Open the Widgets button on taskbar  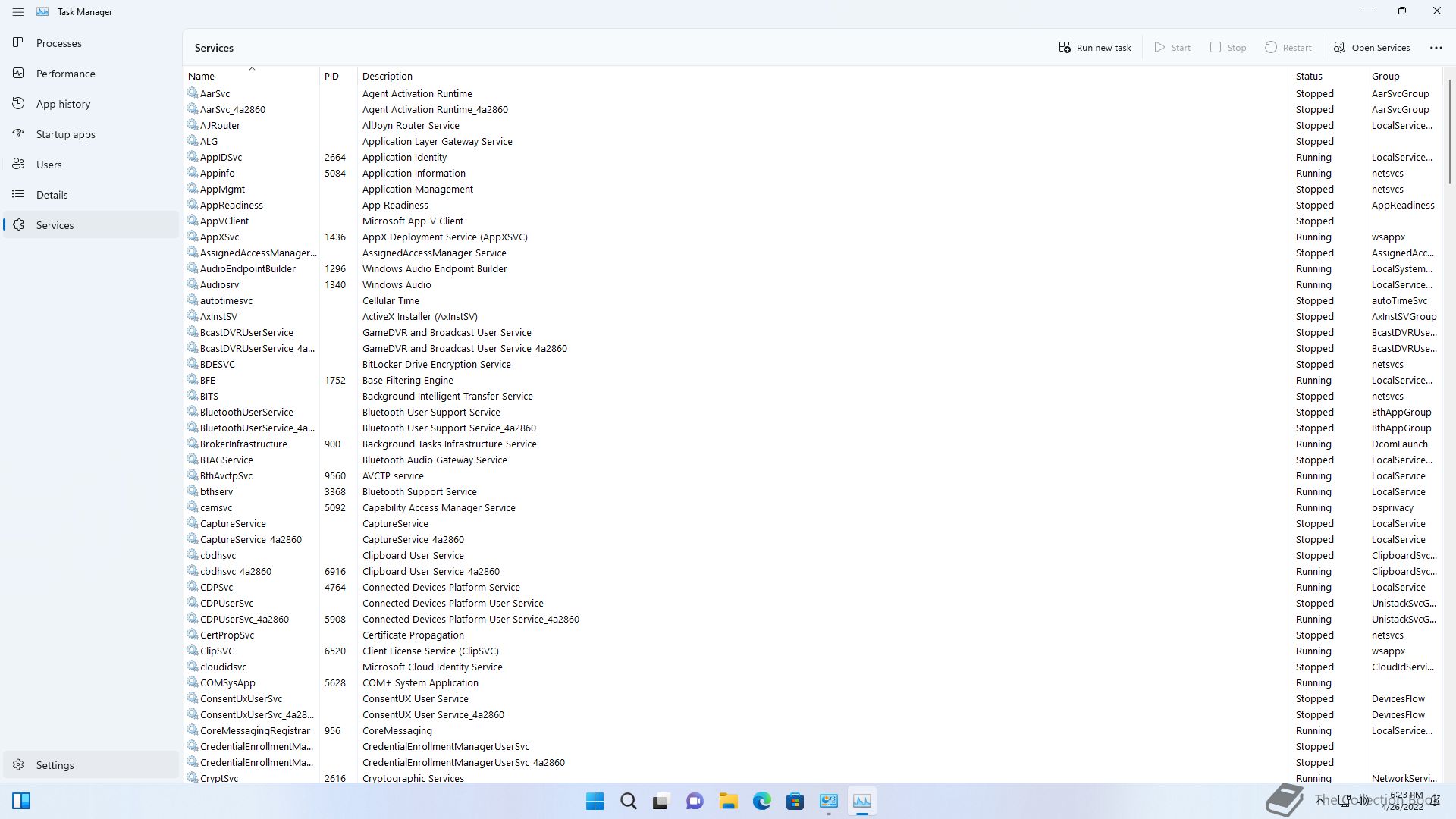point(21,801)
